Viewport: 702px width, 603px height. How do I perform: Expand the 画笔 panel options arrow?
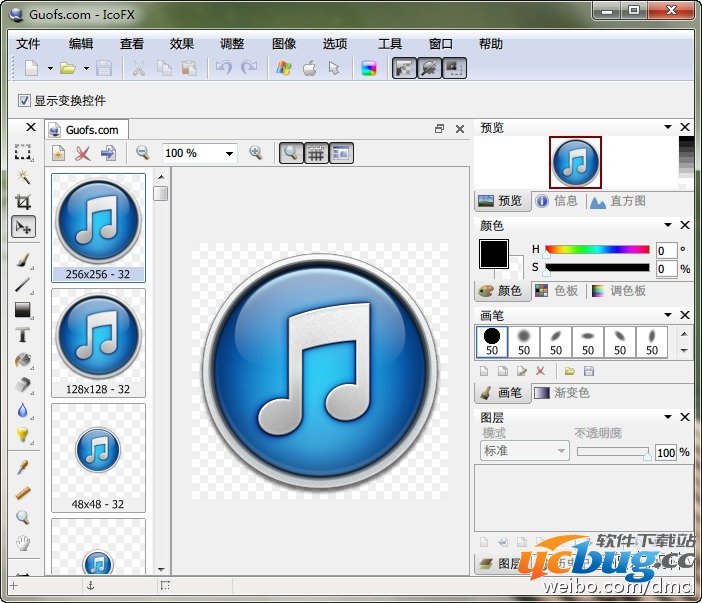click(x=668, y=315)
